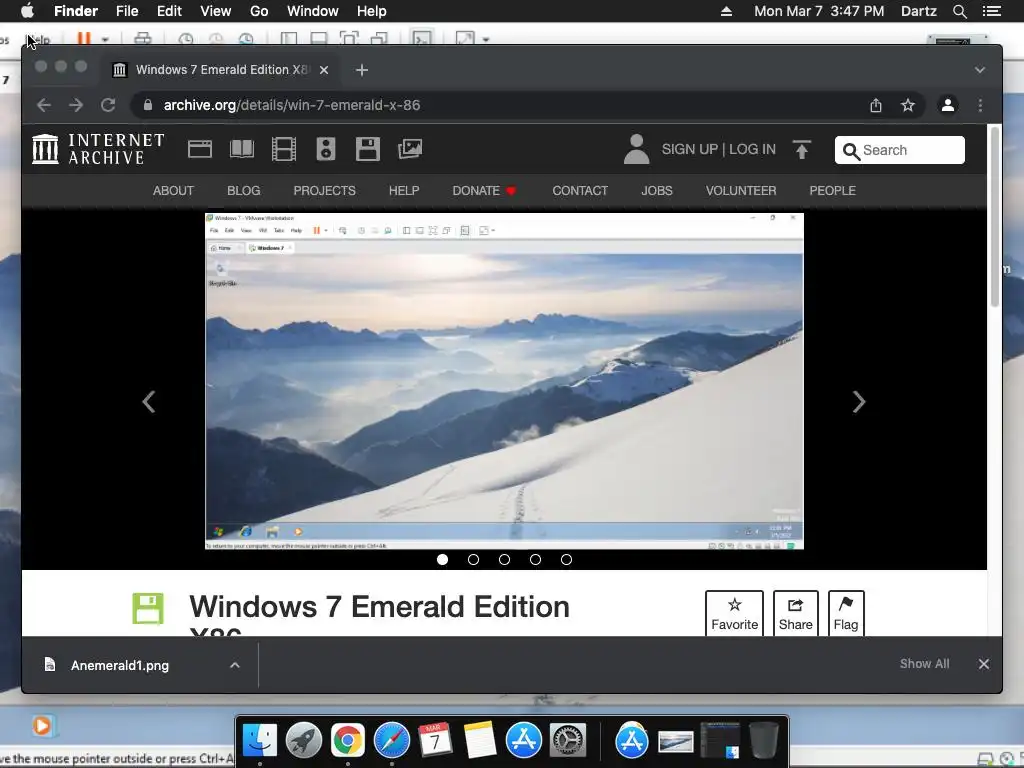Open the VOLUNTEER nav link
Viewport: 1024px width, 768px height.
pyautogui.click(x=741, y=191)
